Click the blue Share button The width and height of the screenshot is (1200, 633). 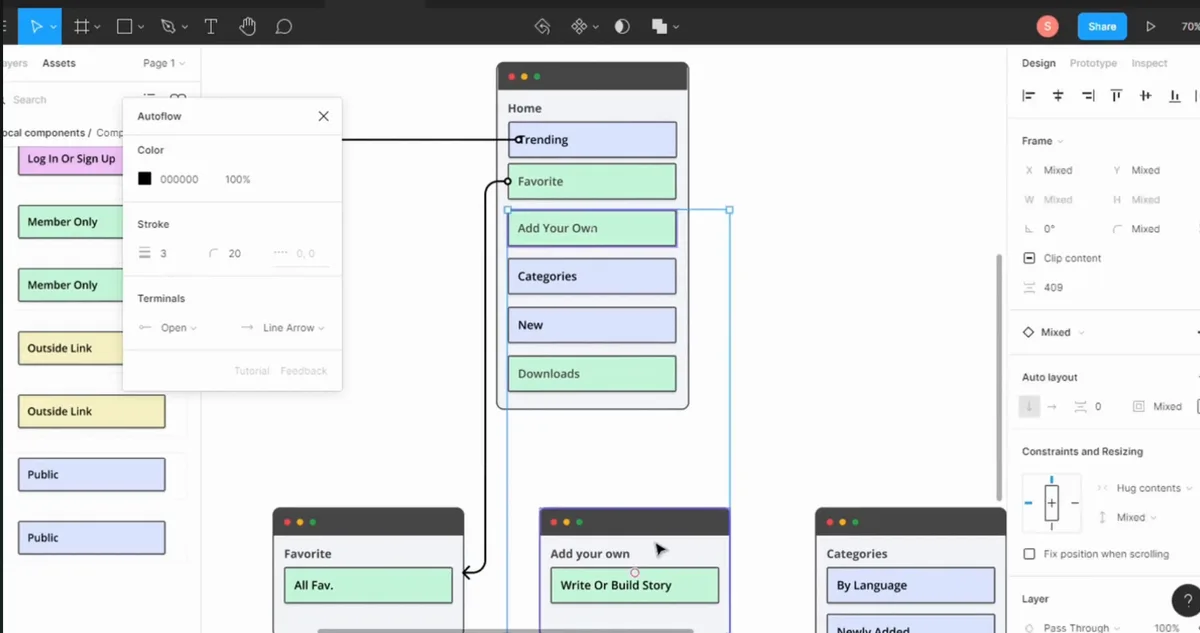[1102, 27]
